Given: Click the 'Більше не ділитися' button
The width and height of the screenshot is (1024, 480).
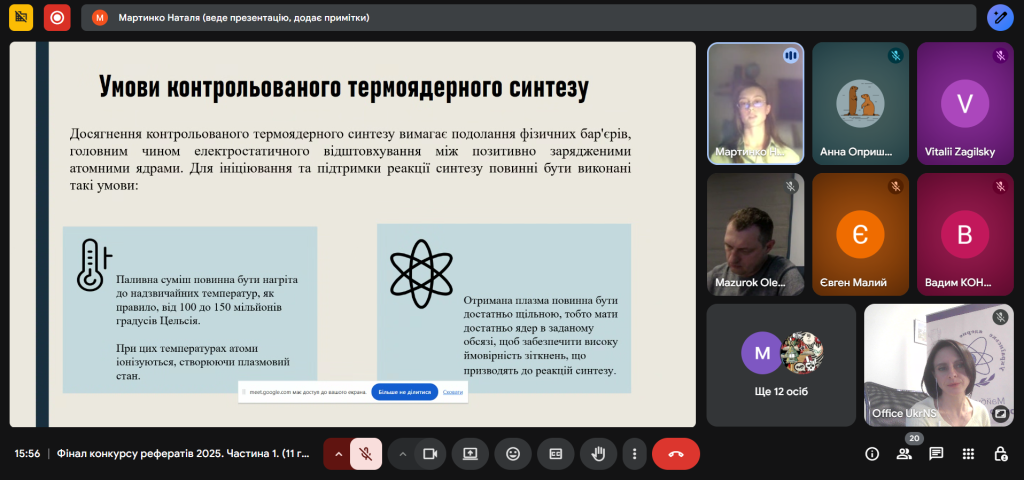Looking at the screenshot, I should pyautogui.click(x=404, y=392).
